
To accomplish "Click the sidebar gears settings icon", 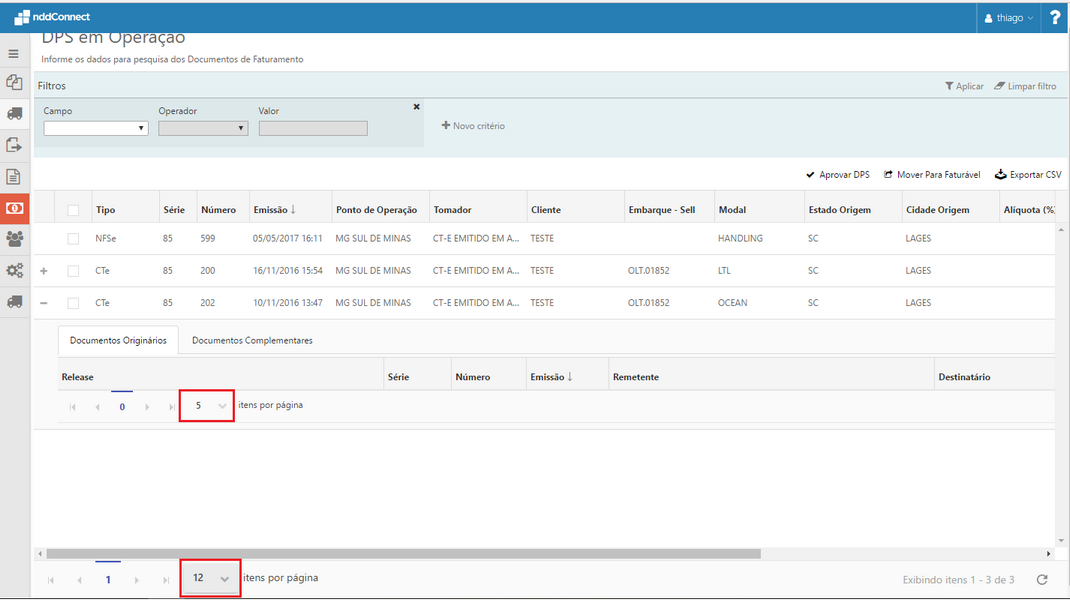I will point(14,270).
